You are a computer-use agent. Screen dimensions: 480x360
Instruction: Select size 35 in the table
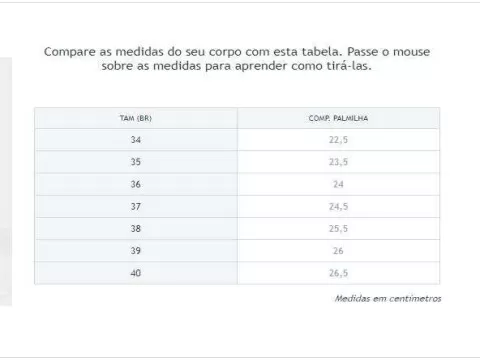click(x=136, y=162)
